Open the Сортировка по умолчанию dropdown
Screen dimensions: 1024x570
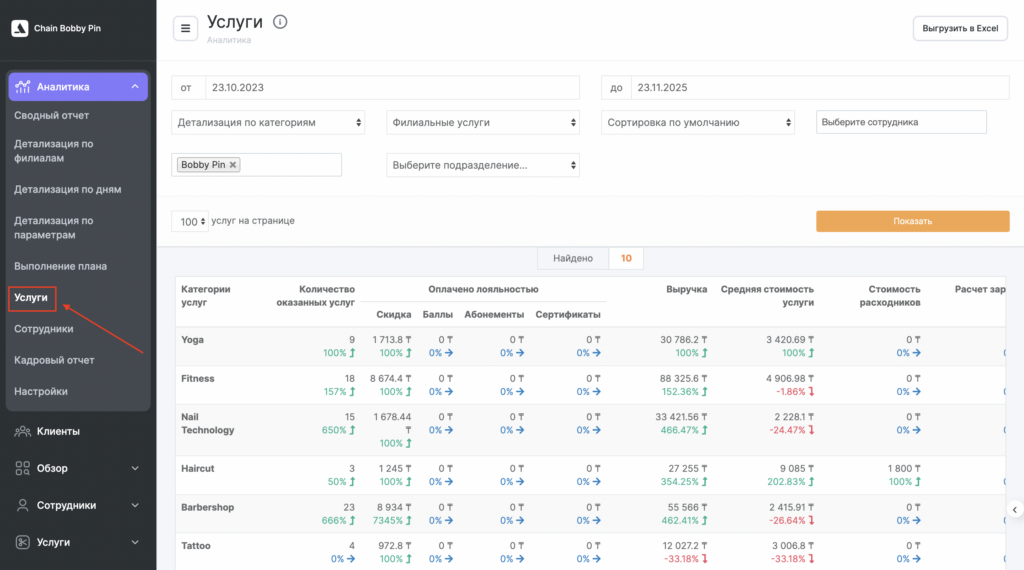click(x=698, y=122)
